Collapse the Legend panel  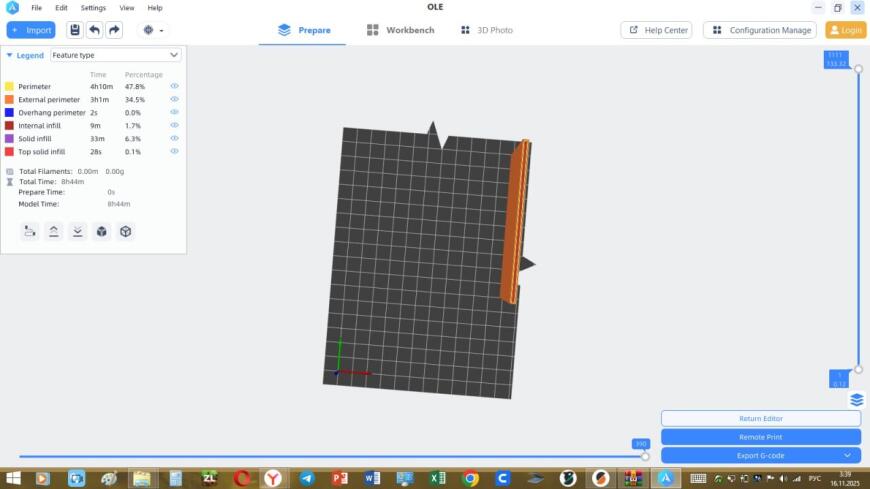[x=9, y=56]
